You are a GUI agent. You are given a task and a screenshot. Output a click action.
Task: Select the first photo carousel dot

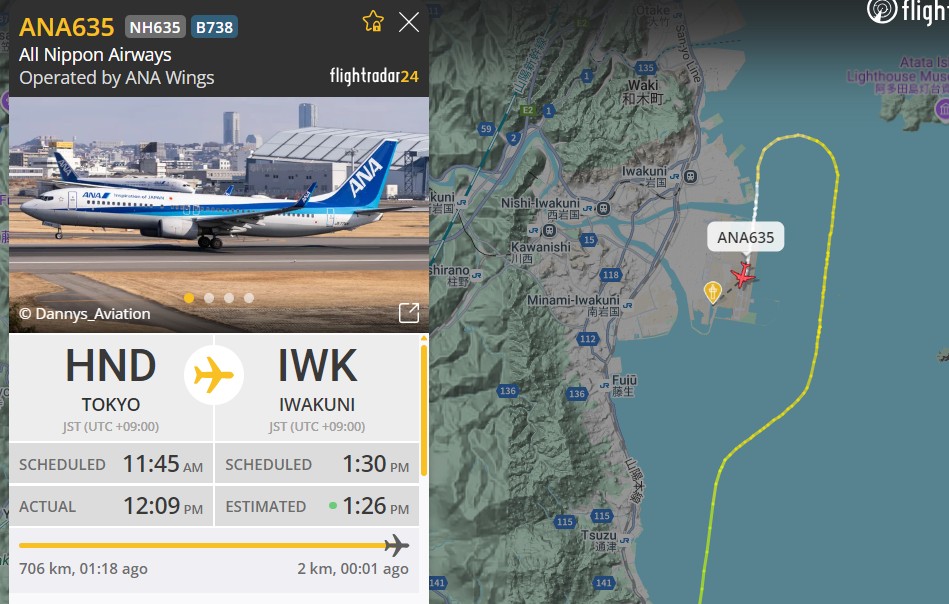point(189,298)
